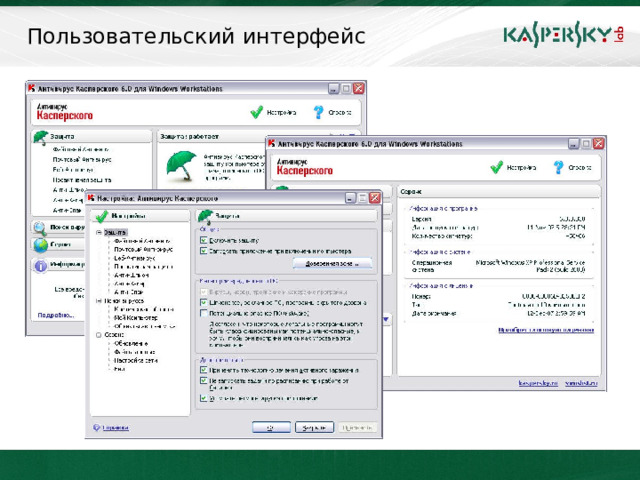Image resolution: width=640 pixels, height=480 pixels.
Task: Select Настройка сети in the settings tree
Action: [x=136, y=361]
